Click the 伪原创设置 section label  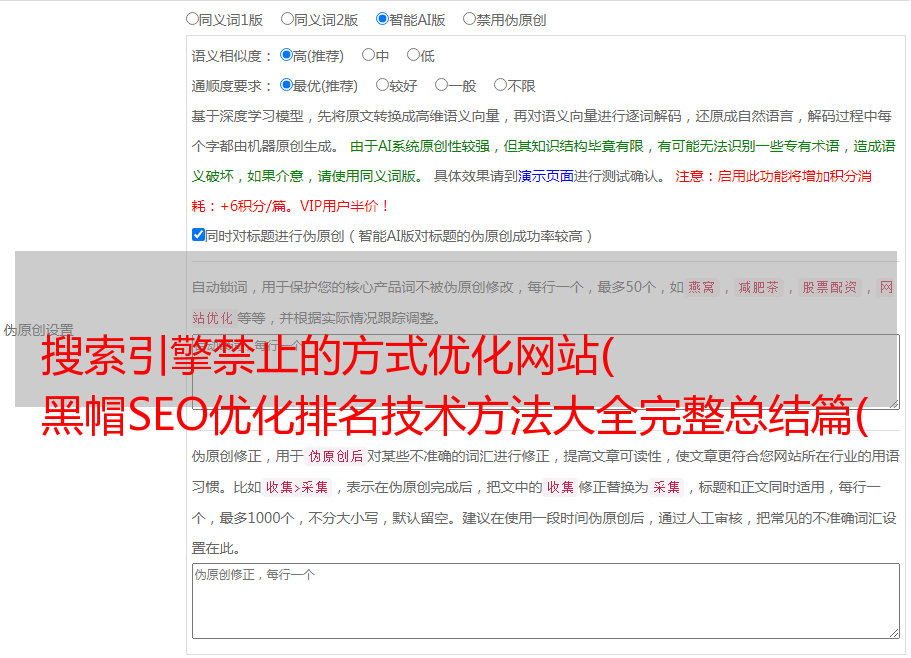click(x=38, y=330)
